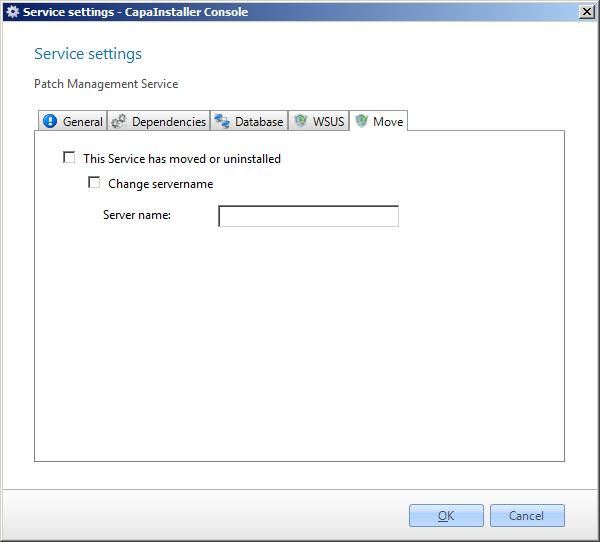This screenshot has height=542, width=600.
Task: Close the Service settings dialog
Action: (587, 12)
